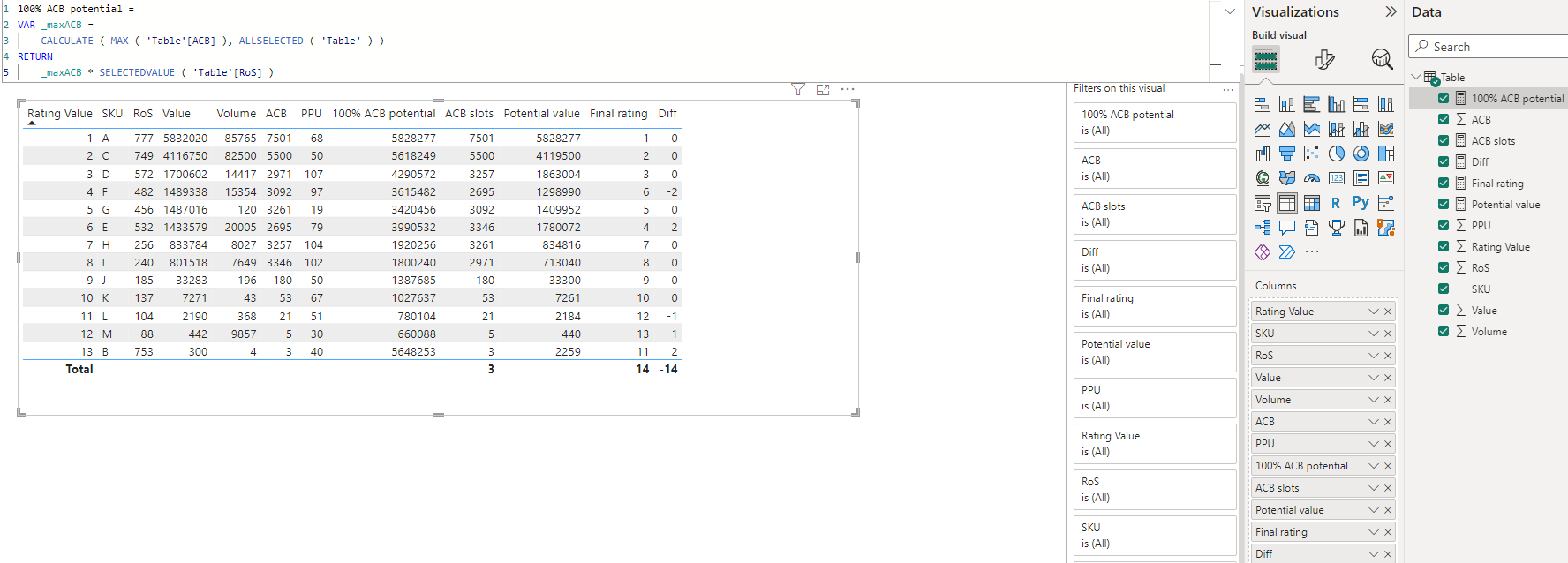Pick the card (123) visual

pos(1337,178)
